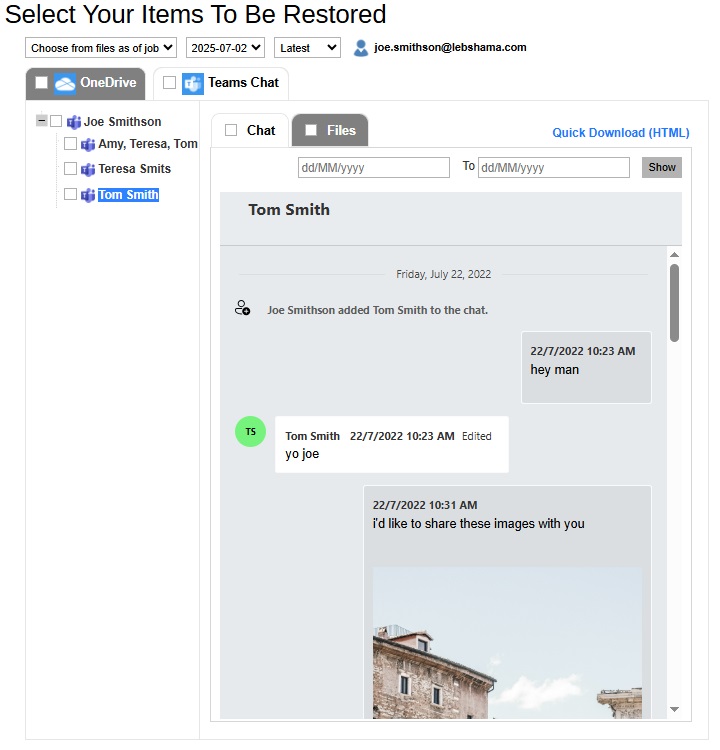Check the Amy, Teresa, Tom checkbox

pos(70,143)
